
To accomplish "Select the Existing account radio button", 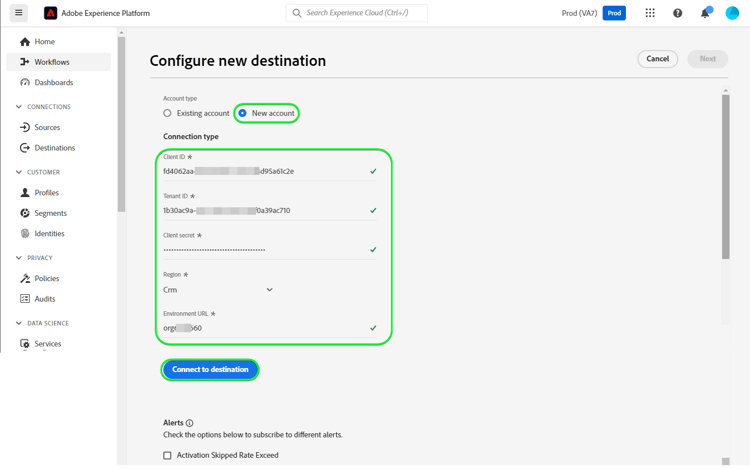I will point(168,113).
